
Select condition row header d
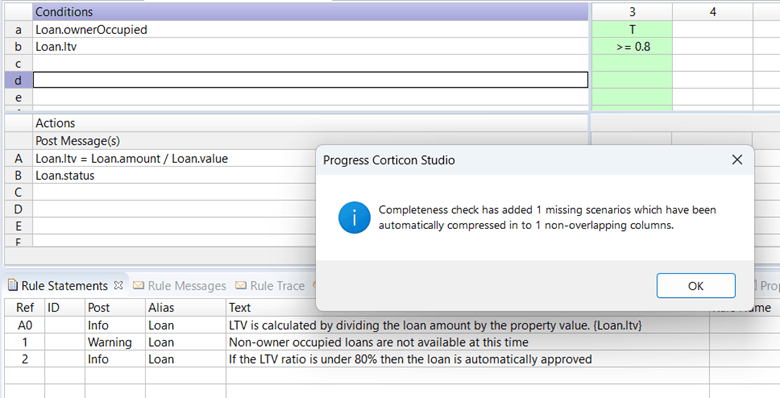click(x=18, y=80)
